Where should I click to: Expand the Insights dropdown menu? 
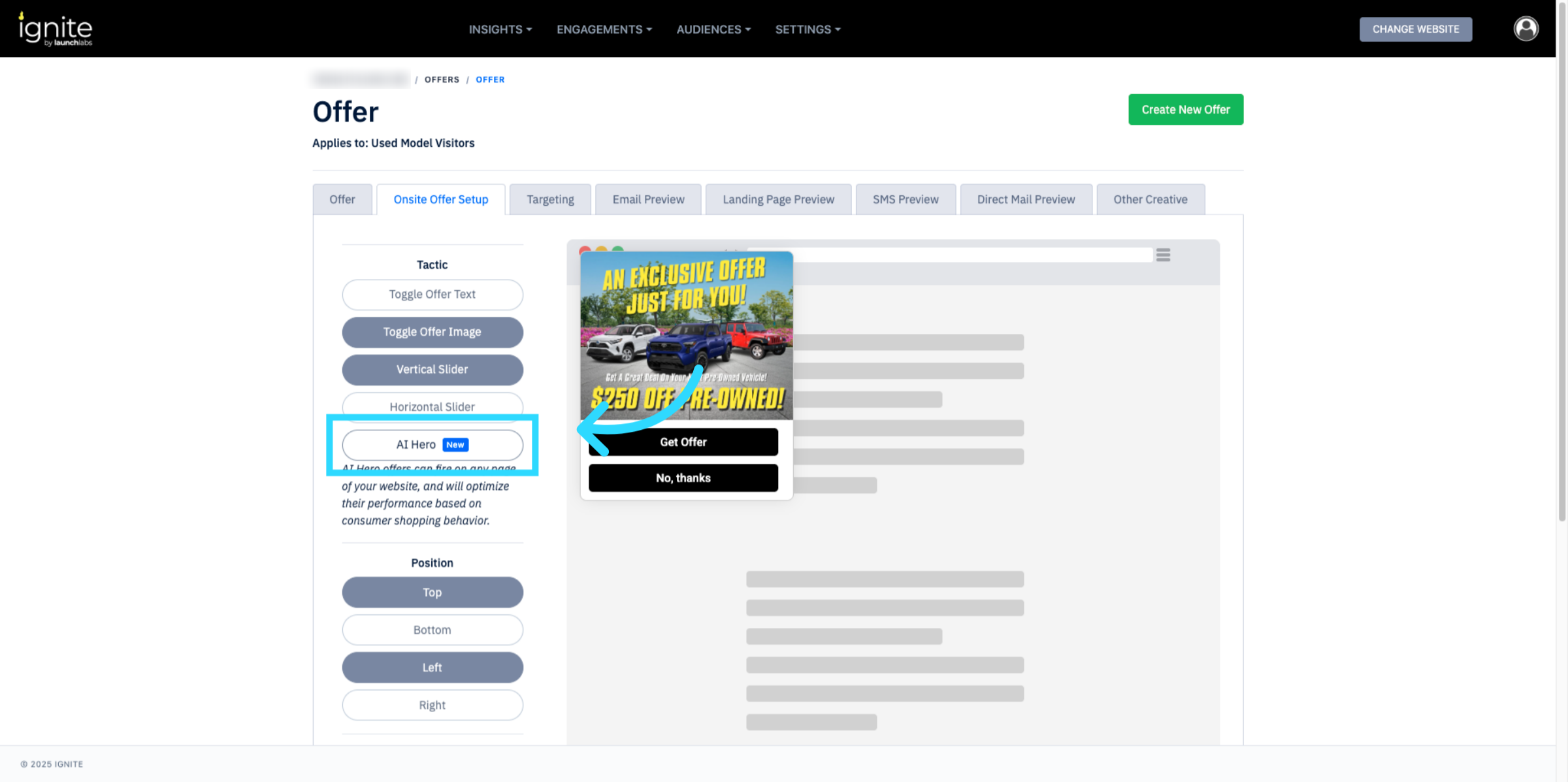(x=500, y=29)
